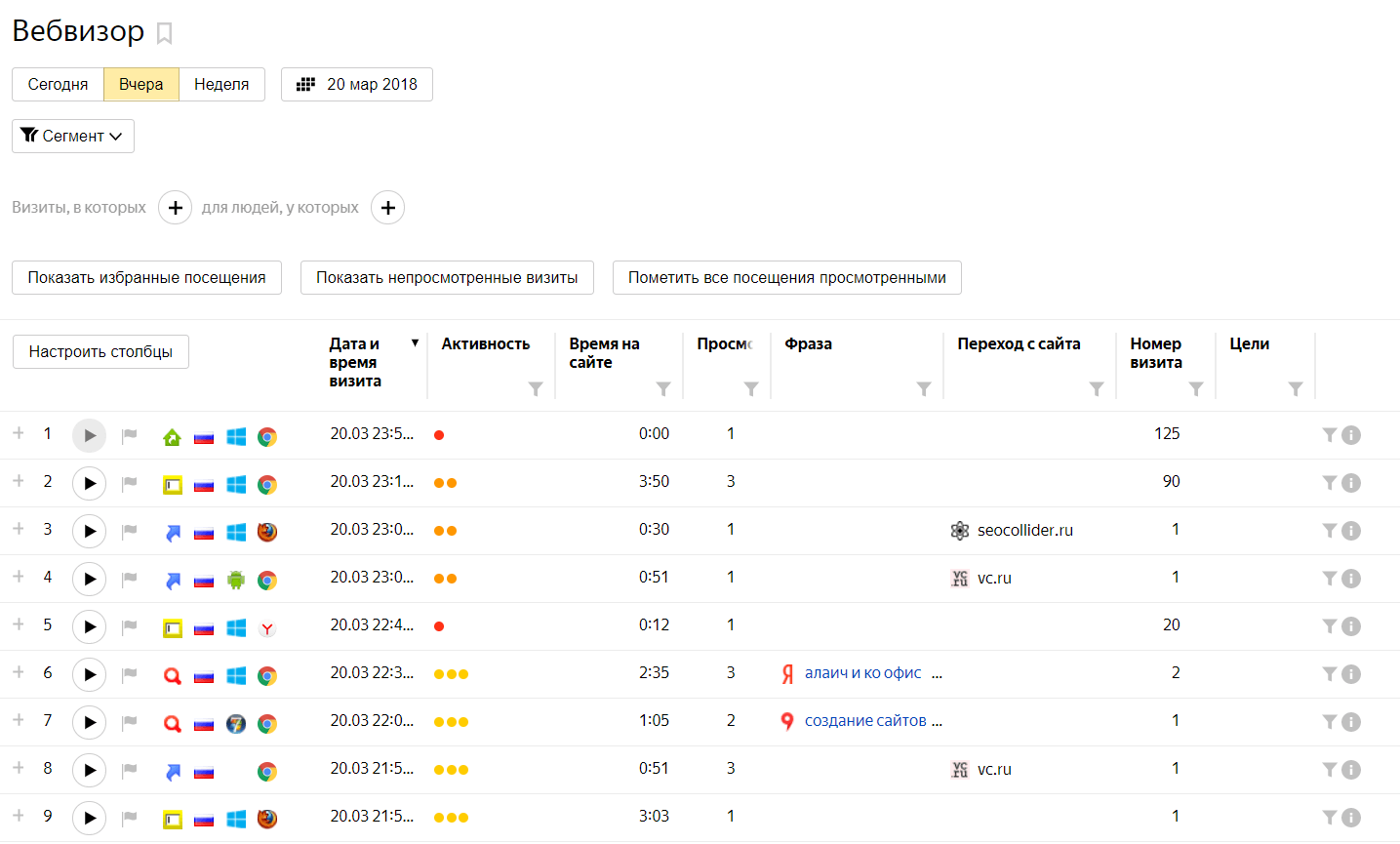Expand details of visit row 6
Viewport: 1400px width, 844px height.
19,671
